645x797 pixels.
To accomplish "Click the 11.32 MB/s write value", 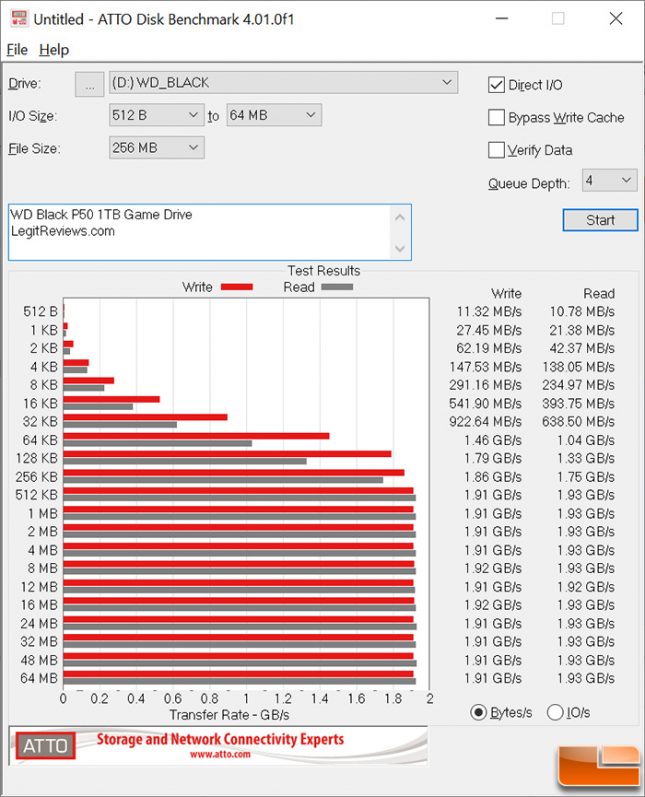I will click(489, 312).
